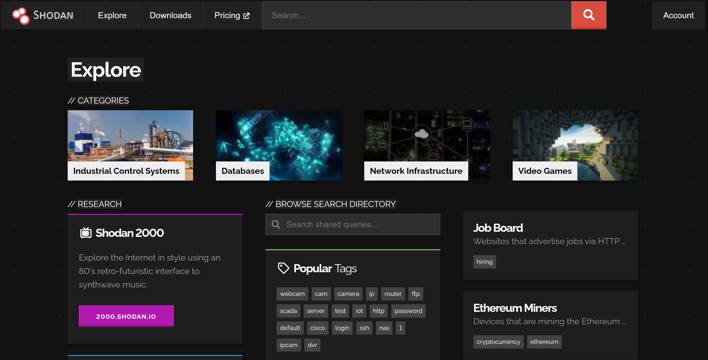Select the server tag
This screenshot has height=360, width=708.
pyautogui.click(x=316, y=311)
